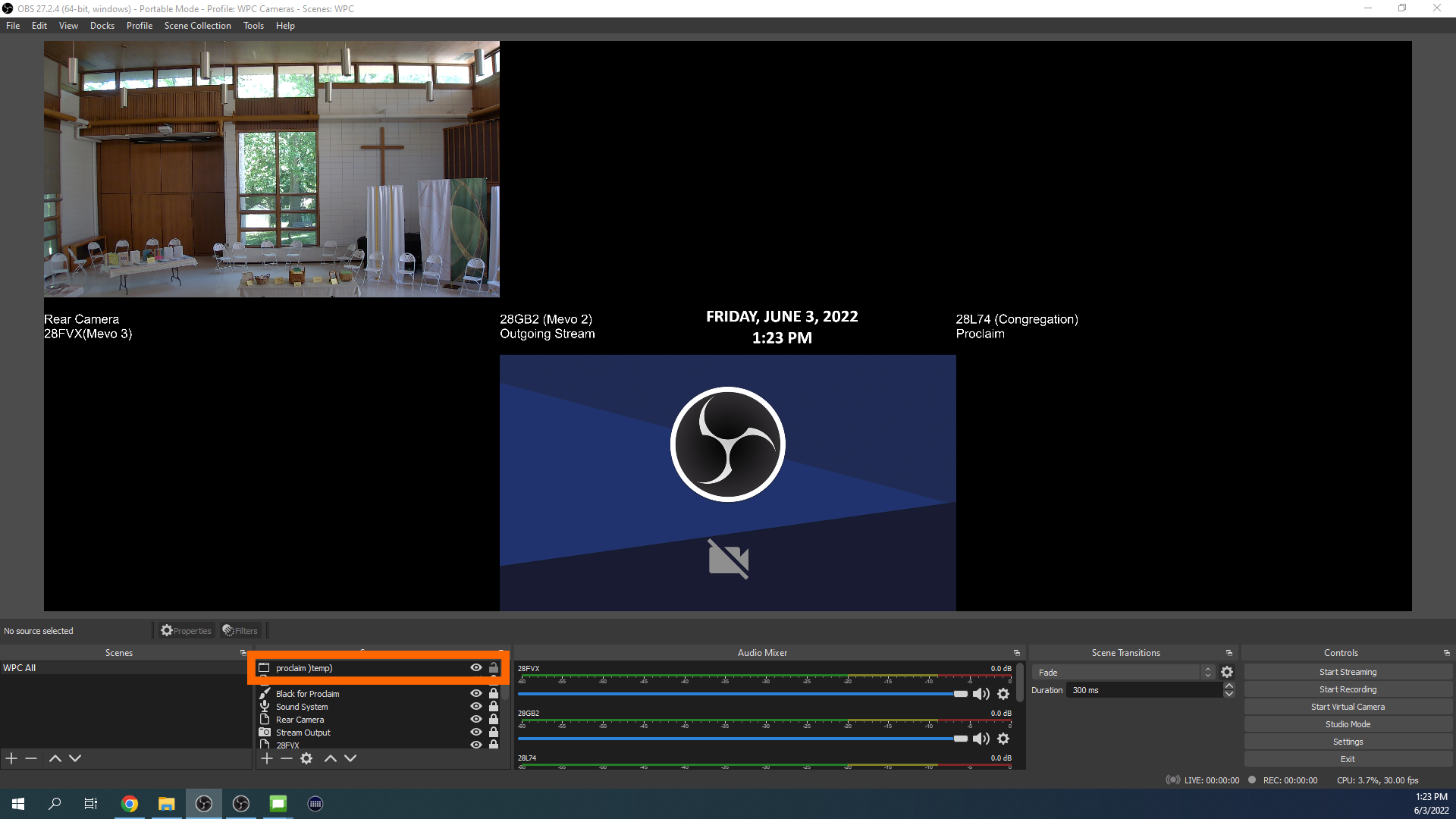Viewport: 1456px width, 819px height.
Task: Click the Scene Transitions settings gear icon
Action: pyautogui.click(x=1227, y=672)
